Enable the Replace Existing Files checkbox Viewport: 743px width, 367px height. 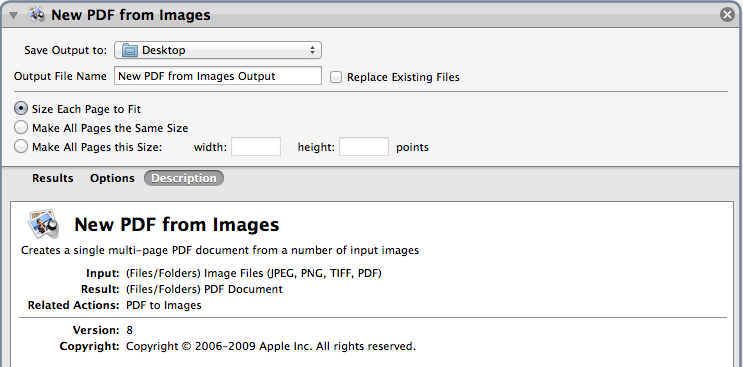pyautogui.click(x=335, y=77)
